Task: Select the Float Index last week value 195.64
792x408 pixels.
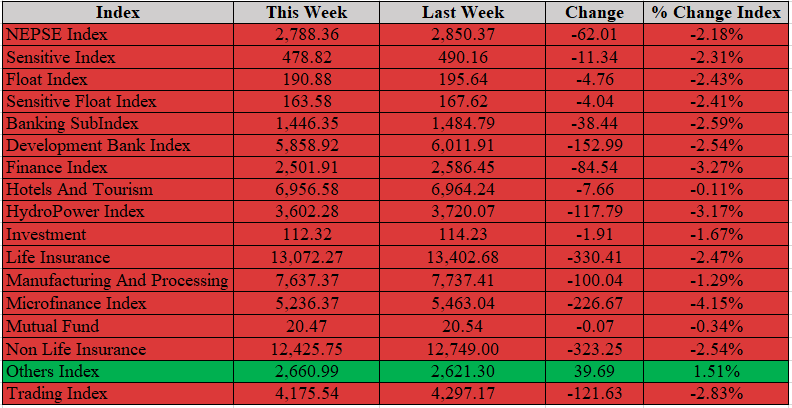Action: click(x=463, y=79)
